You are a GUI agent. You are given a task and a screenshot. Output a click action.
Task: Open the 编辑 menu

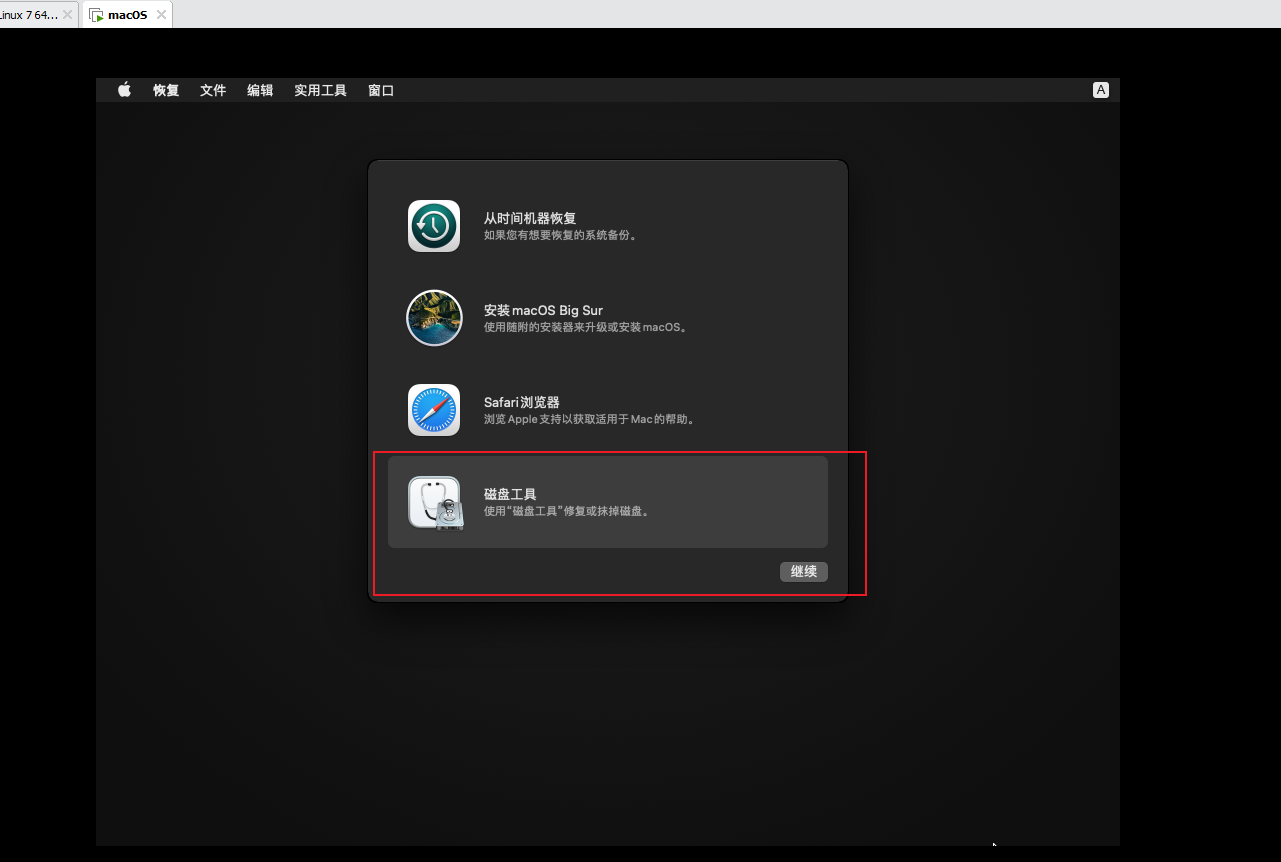[x=260, y=90]
